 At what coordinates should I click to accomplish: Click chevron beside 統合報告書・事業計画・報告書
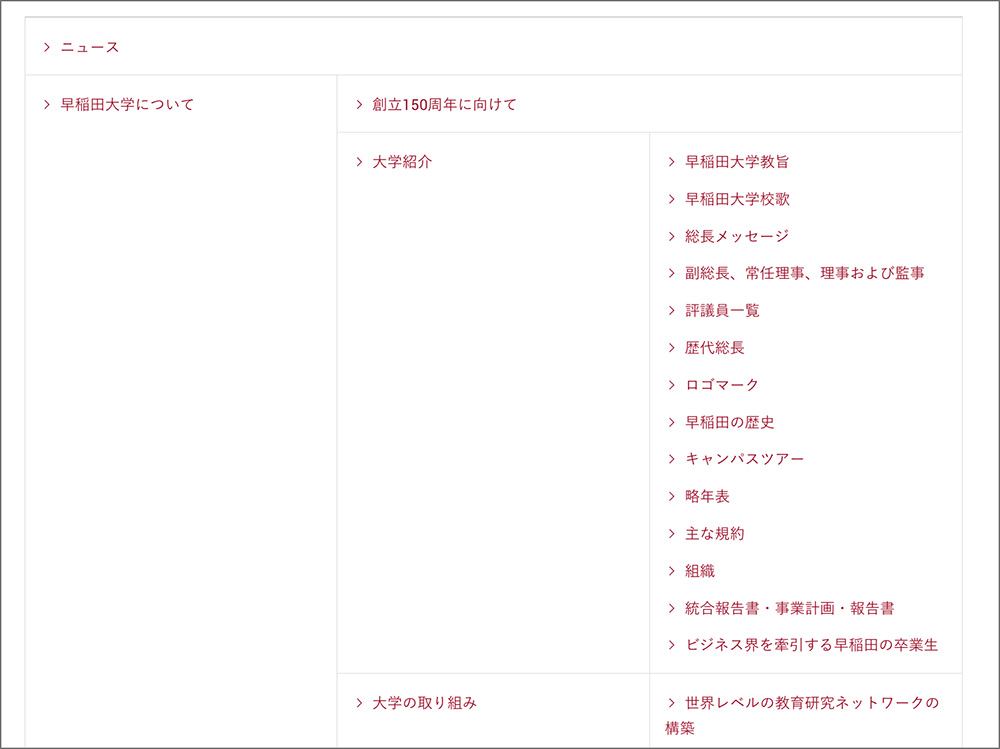point(671,608)
